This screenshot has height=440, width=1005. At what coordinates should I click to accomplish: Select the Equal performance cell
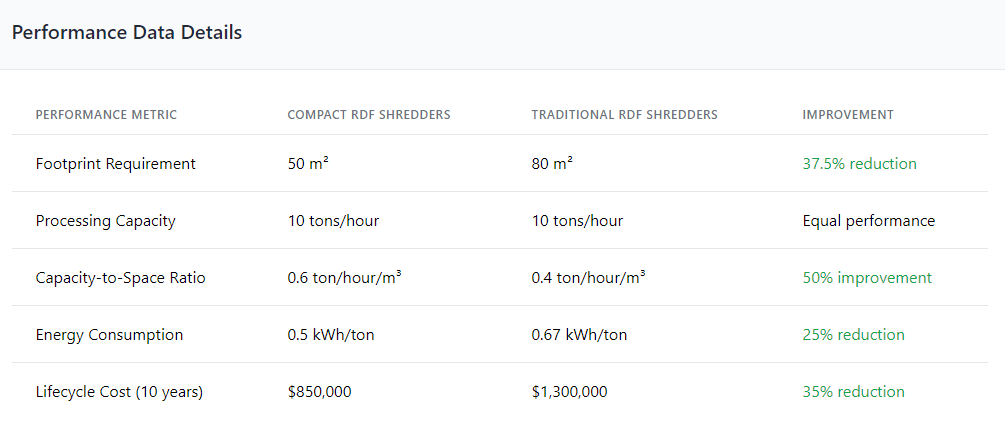point(868,221)
